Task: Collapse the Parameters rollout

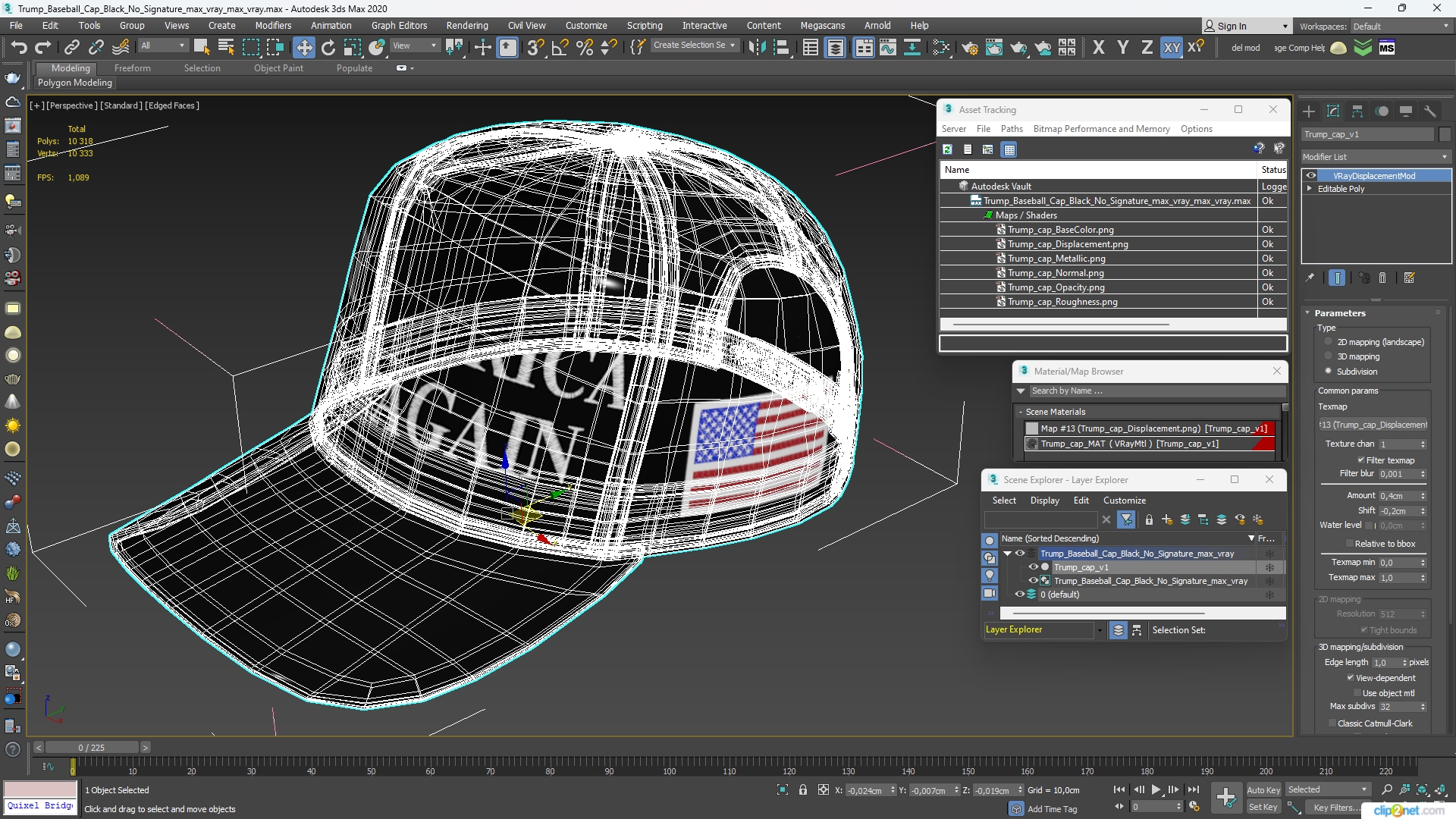Action: pos(1307,313)
